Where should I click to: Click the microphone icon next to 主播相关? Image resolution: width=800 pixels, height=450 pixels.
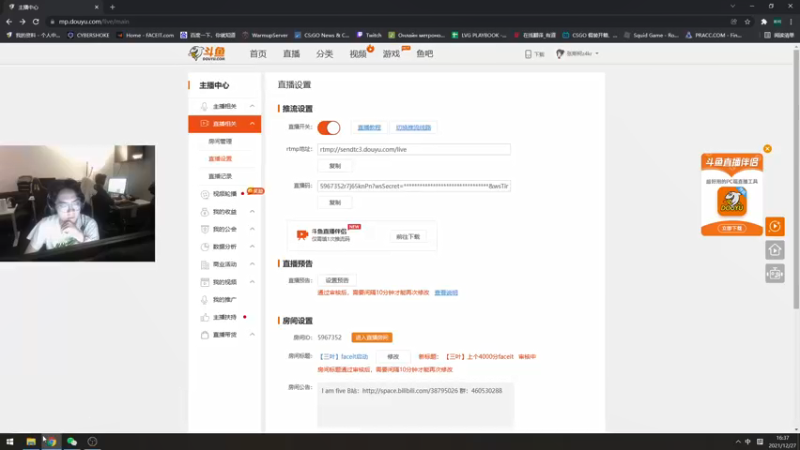coord(204,106)
